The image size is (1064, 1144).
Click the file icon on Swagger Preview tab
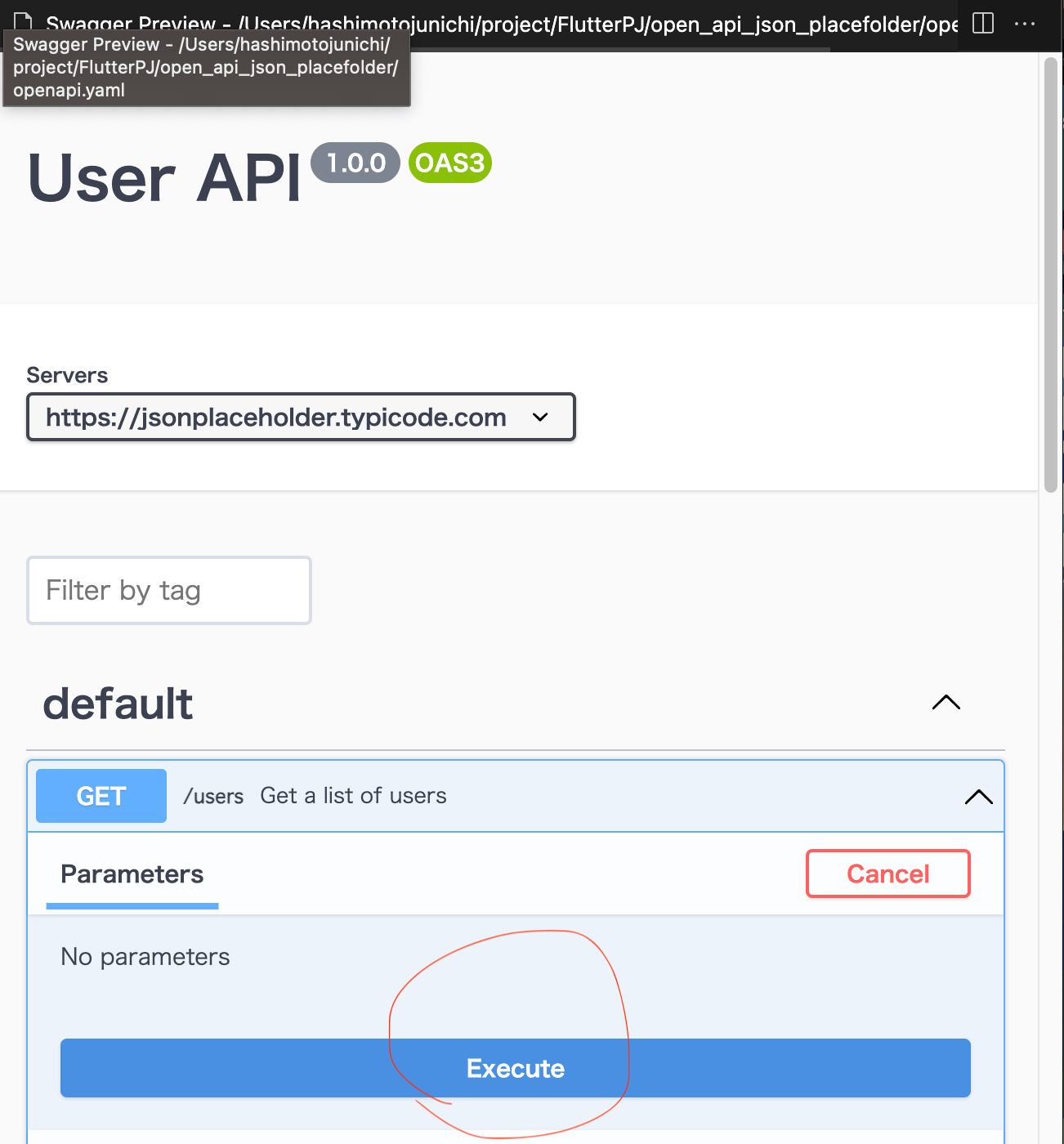tap(23, 23)
